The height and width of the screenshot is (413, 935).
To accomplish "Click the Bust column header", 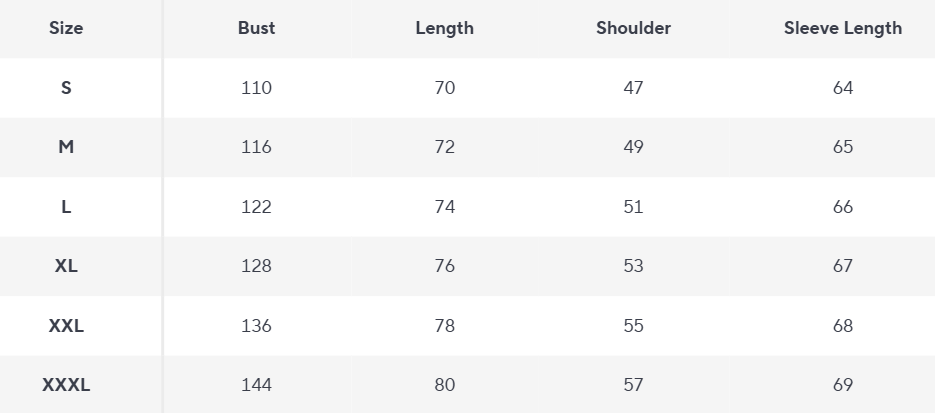I will pos(256,28).
